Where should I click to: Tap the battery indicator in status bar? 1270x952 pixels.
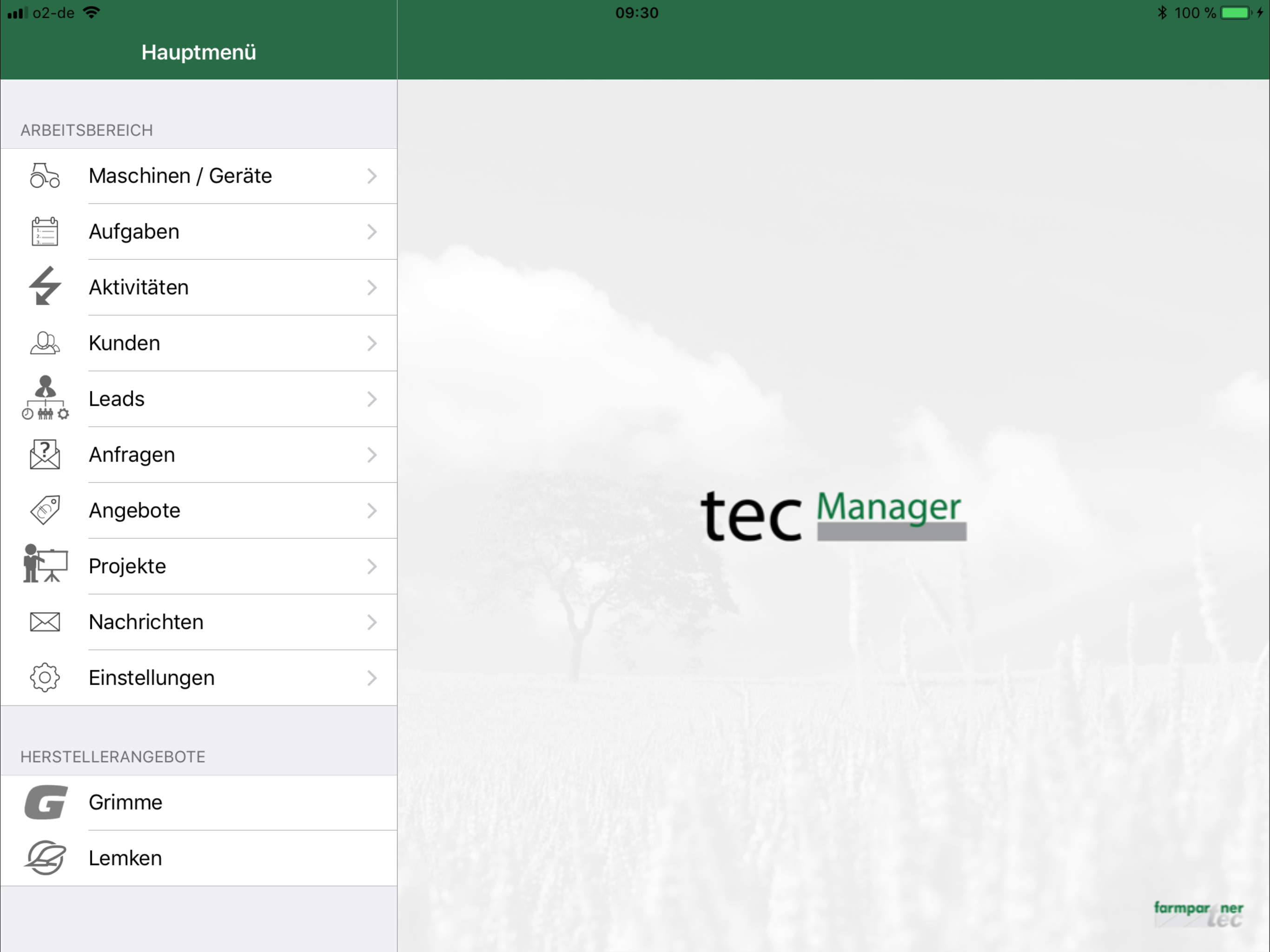tap(1235, 13)
